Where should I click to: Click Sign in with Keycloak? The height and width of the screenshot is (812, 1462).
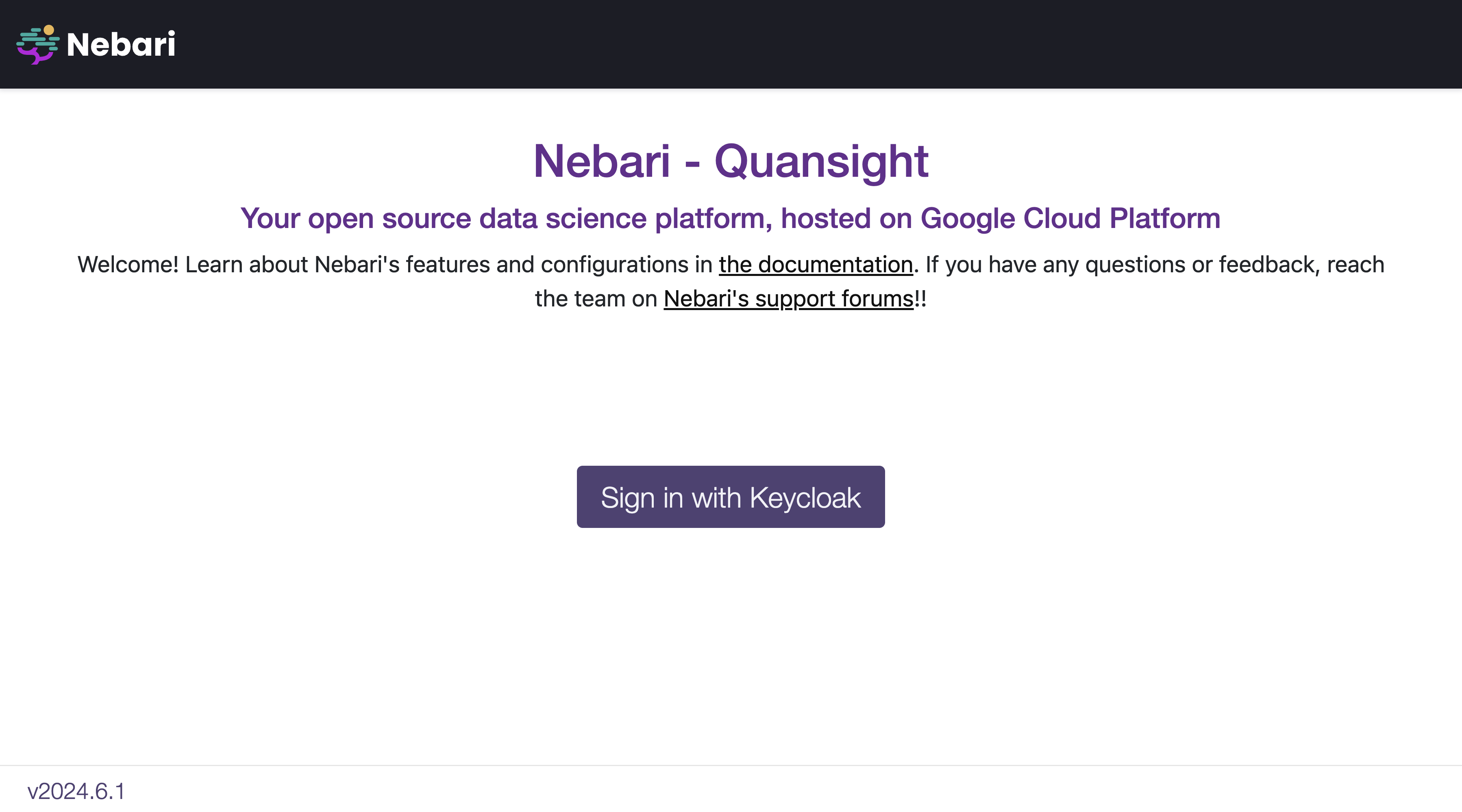pos(731,497)
